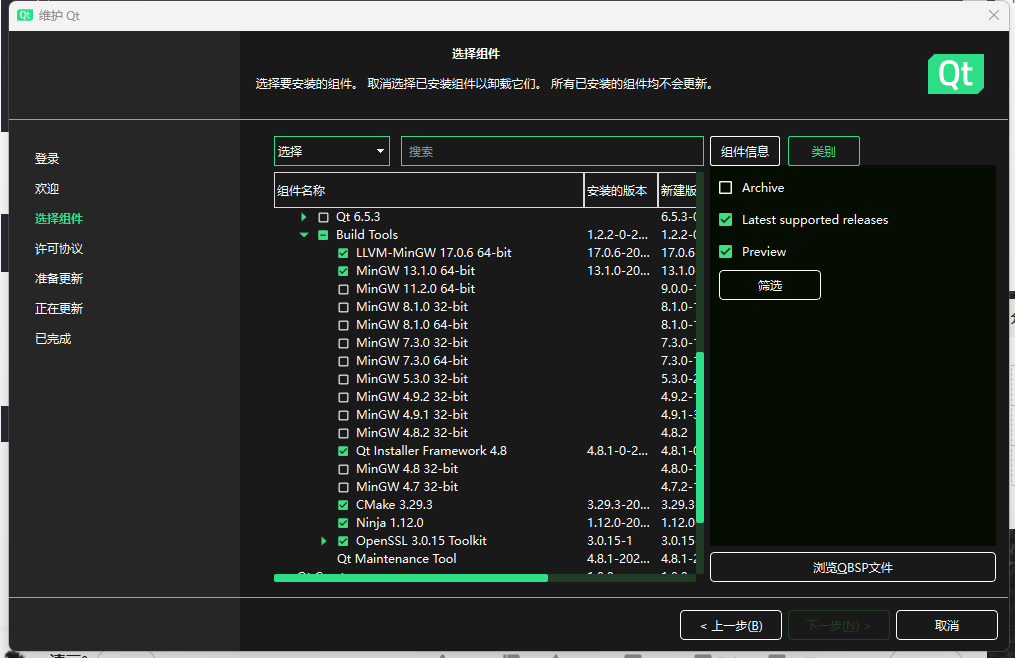Uncheck the Preview category checkbox
1015x658 pixels.
726,251
